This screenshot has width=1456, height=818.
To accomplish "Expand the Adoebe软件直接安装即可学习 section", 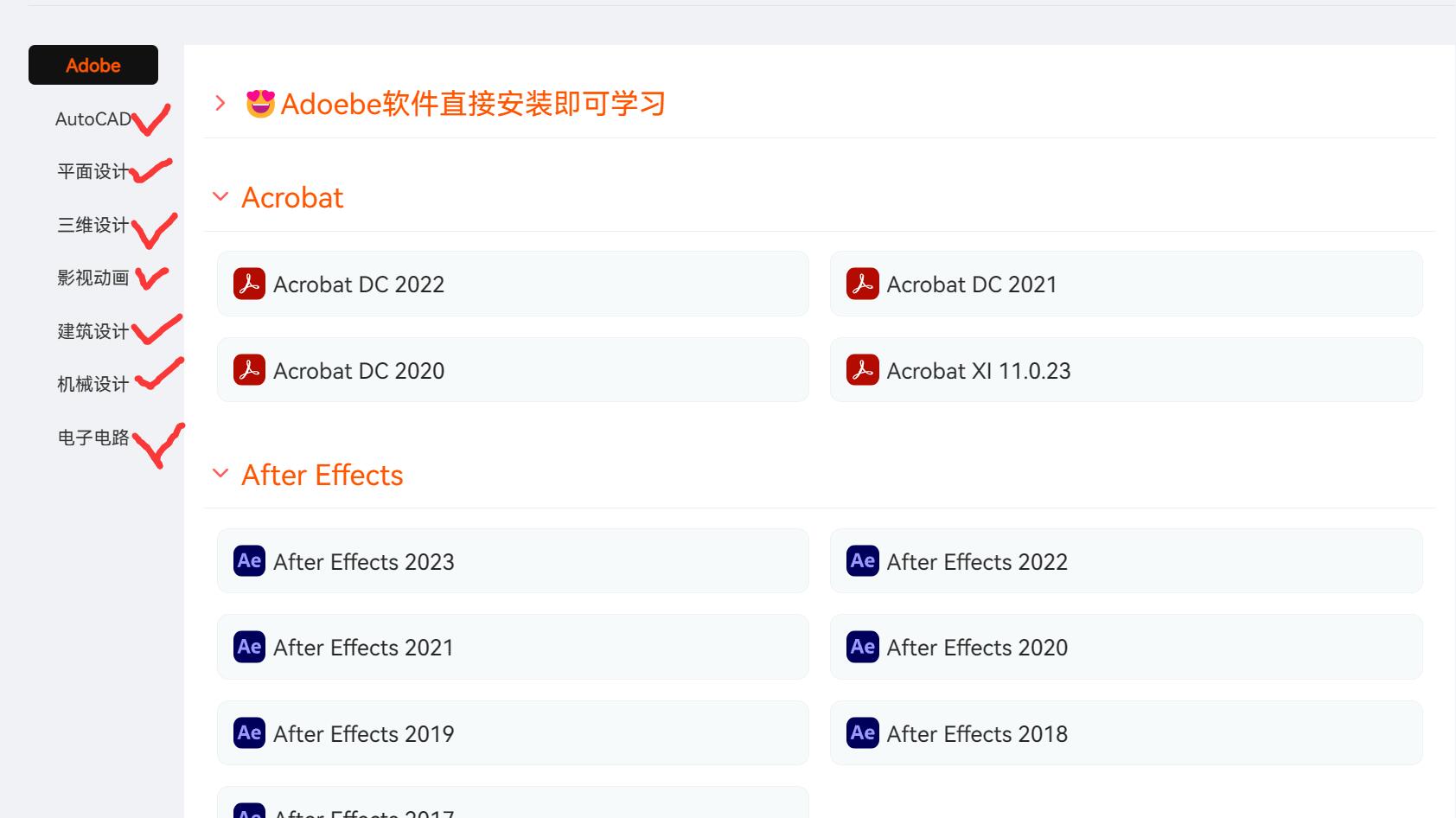I will click(220, 104).
